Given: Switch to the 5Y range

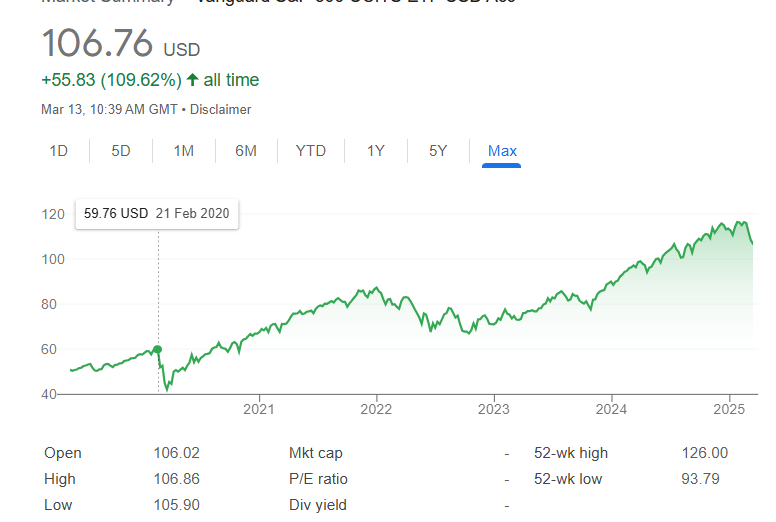Looking at the screenshot, I should pos(438,150).
